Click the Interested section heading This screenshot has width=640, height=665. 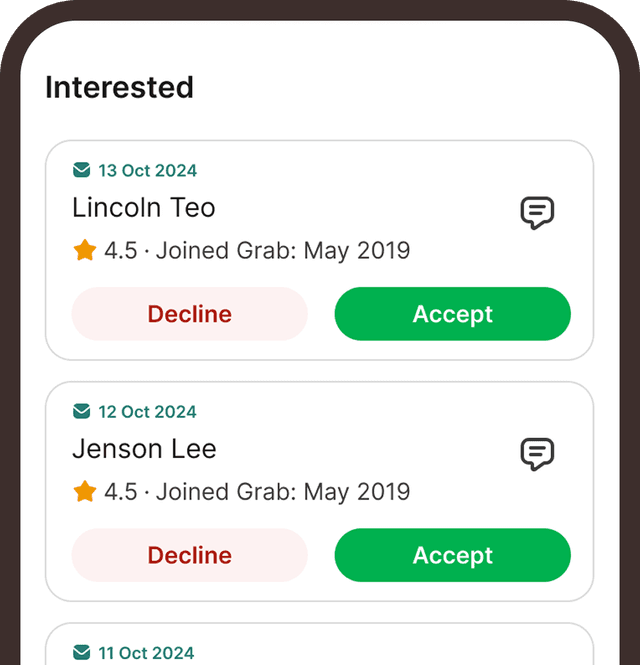[119, 87]
